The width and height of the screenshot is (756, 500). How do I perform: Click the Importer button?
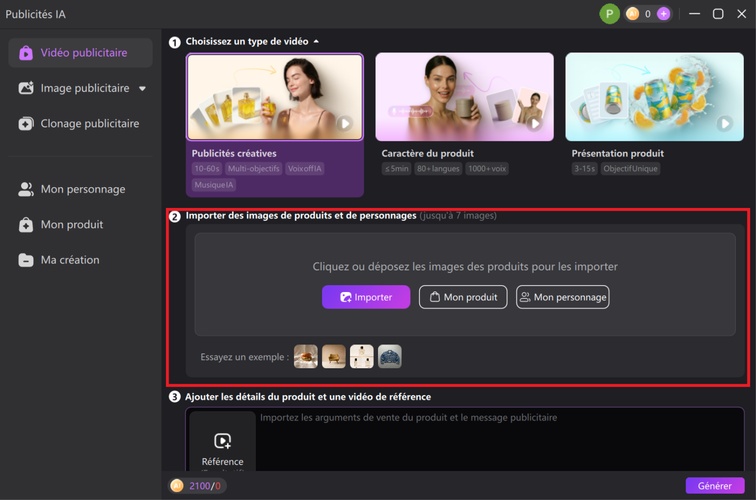[x=366, y=297]
